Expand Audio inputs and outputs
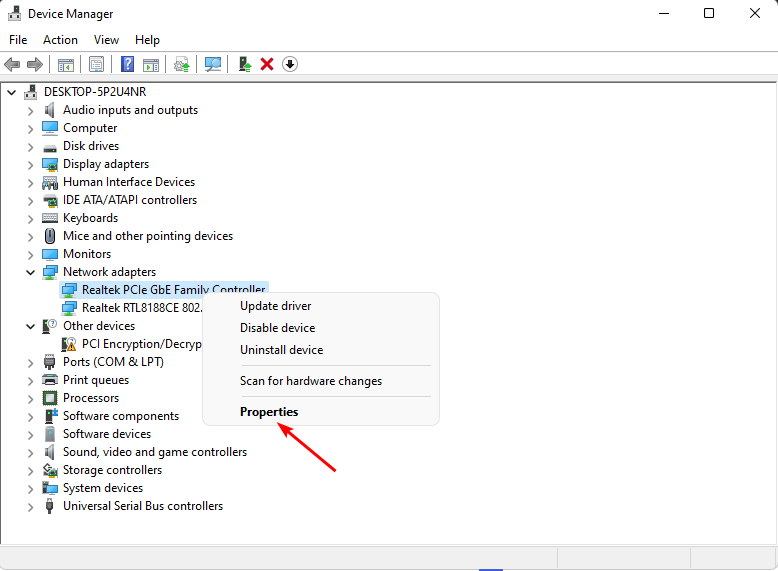Viewport: 778px width, 571px height. pos(31,111)
